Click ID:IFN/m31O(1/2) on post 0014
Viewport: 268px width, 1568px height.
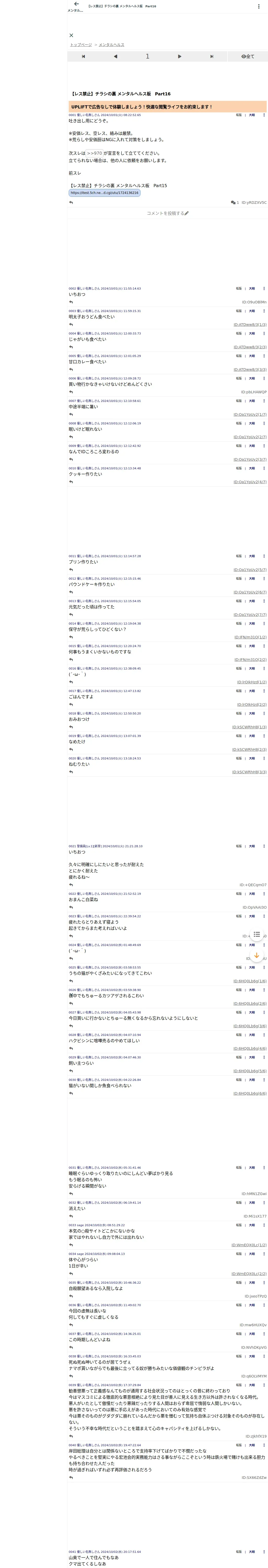pyautogui.click(x=250, y=637)
